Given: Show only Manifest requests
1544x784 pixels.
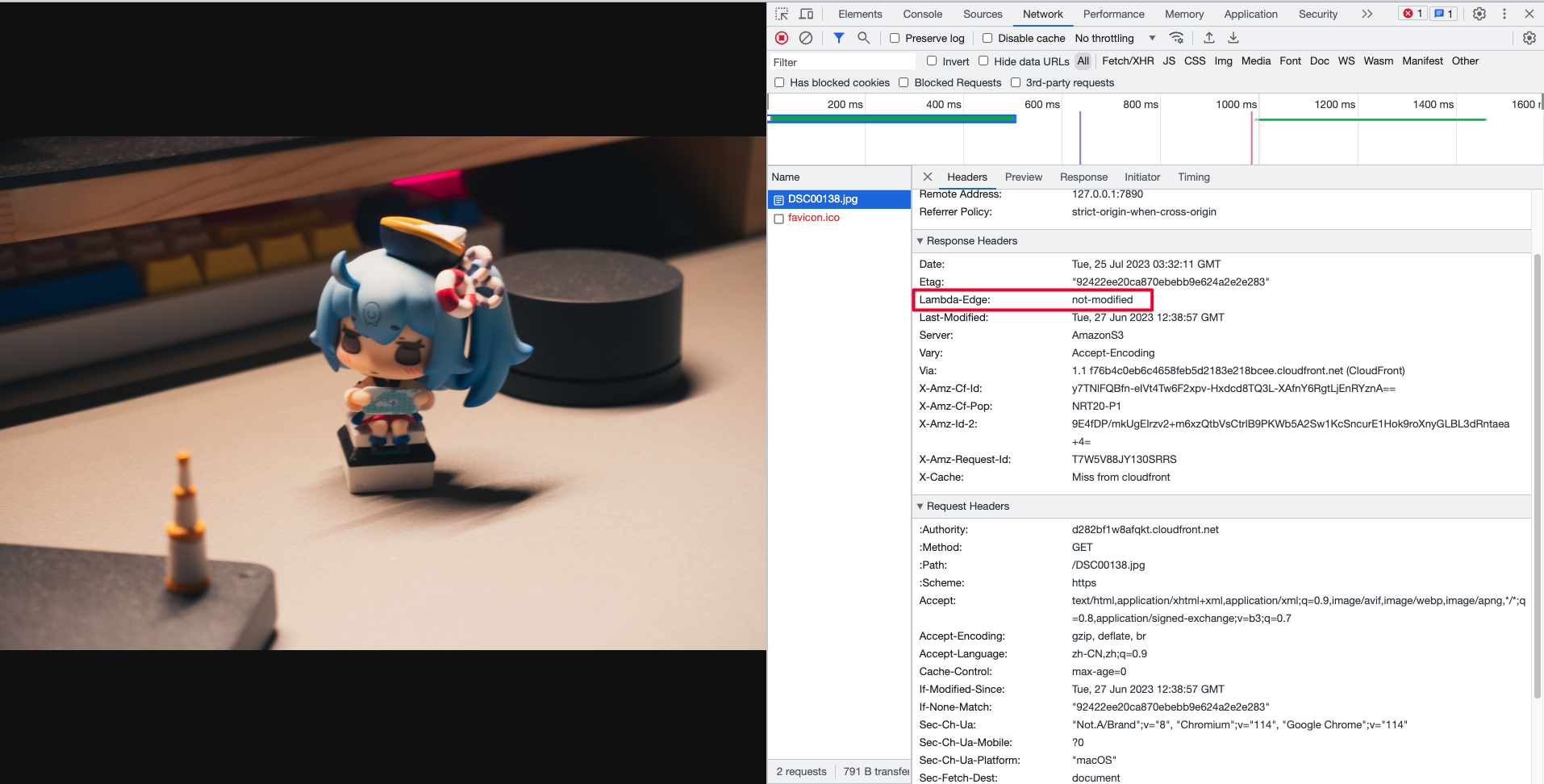Looking at the screenshot, I should pos(1423,60).
